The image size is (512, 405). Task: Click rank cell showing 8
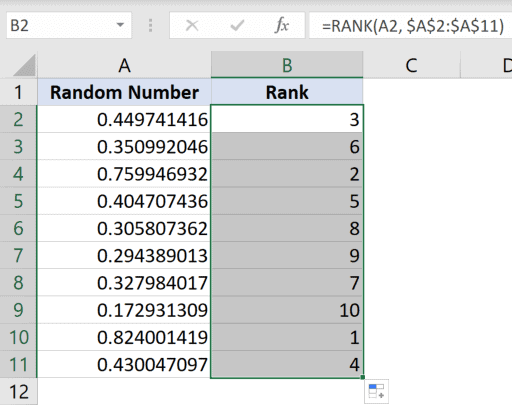point(287,228)
